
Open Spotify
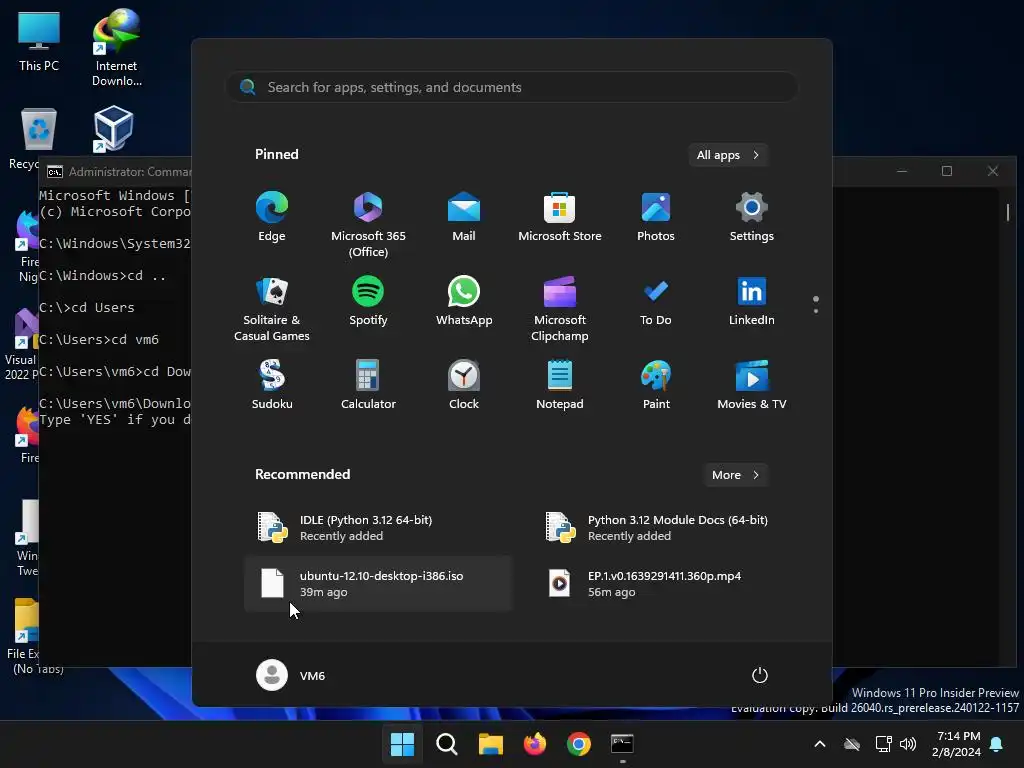tap(368, 301)
